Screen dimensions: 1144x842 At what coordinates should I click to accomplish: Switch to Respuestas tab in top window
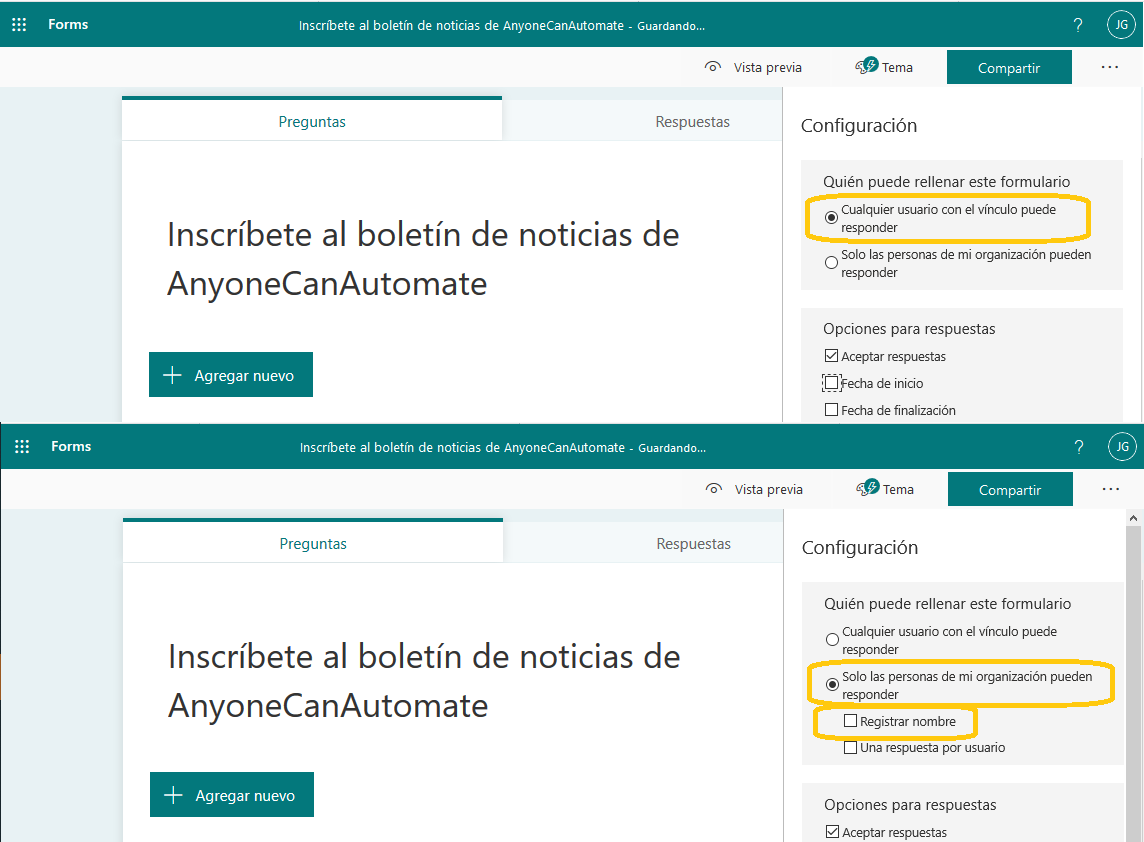click(692, 121)
